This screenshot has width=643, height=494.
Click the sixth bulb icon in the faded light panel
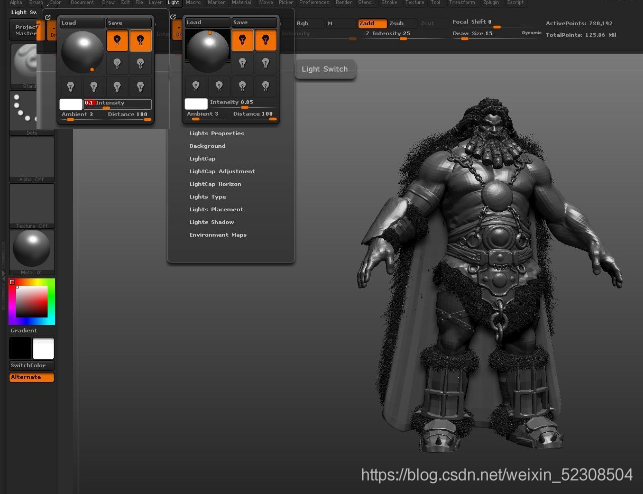[94, 87]
